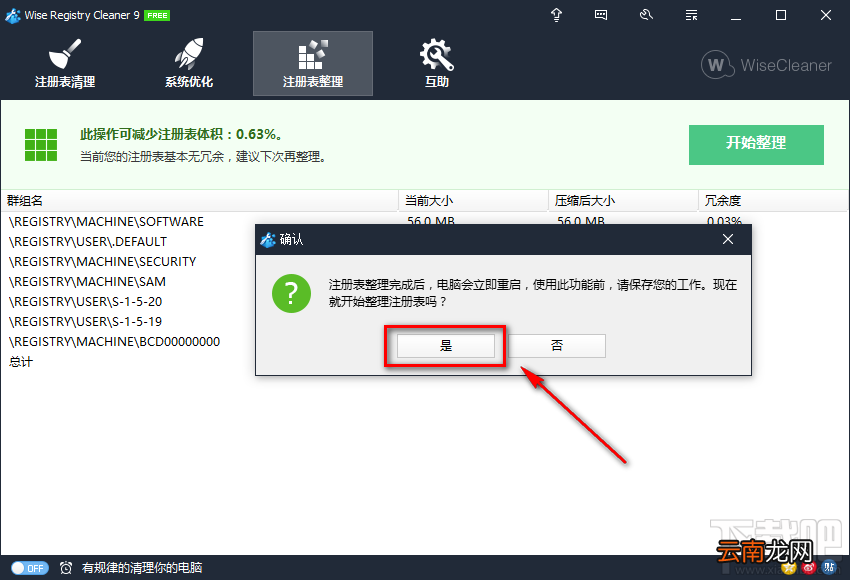Image resolution: width=850 pixels, height=580 pixels.
Task: Decline with the 否 button
Action: (557, 346)
